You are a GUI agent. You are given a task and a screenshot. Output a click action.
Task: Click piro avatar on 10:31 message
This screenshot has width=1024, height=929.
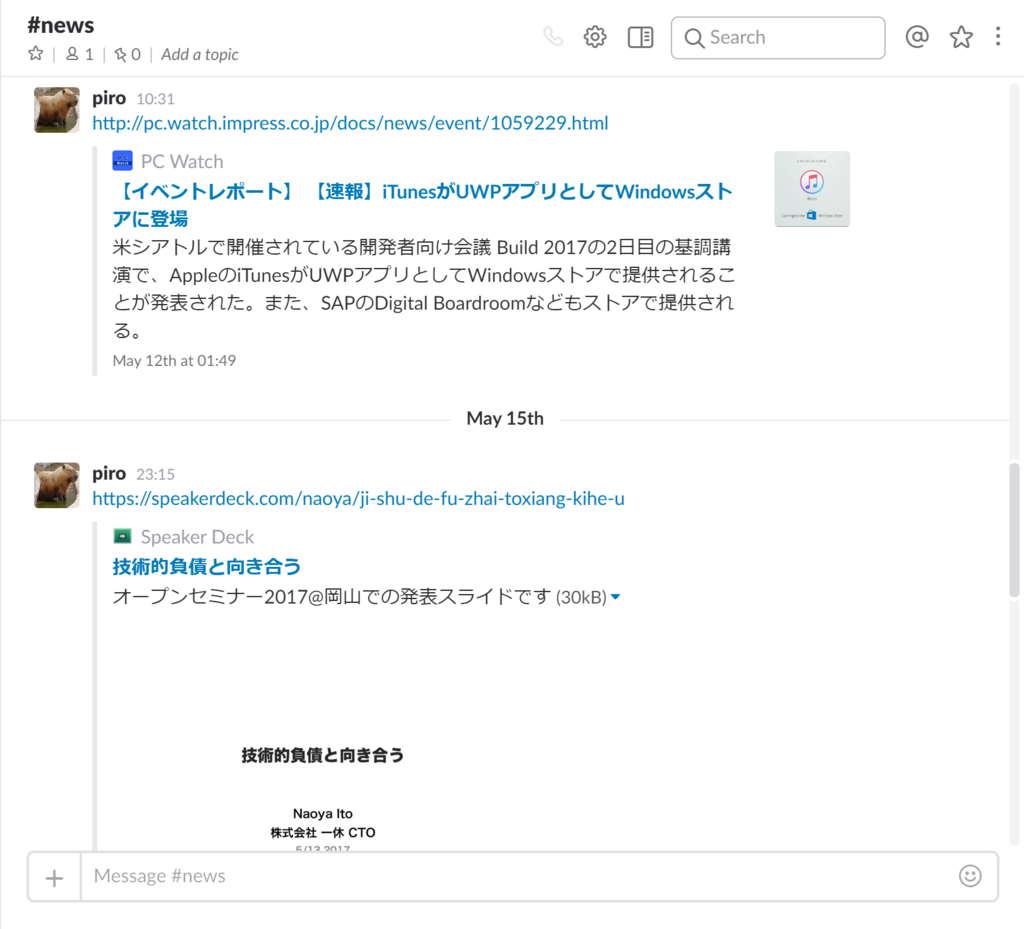(57, 110)
